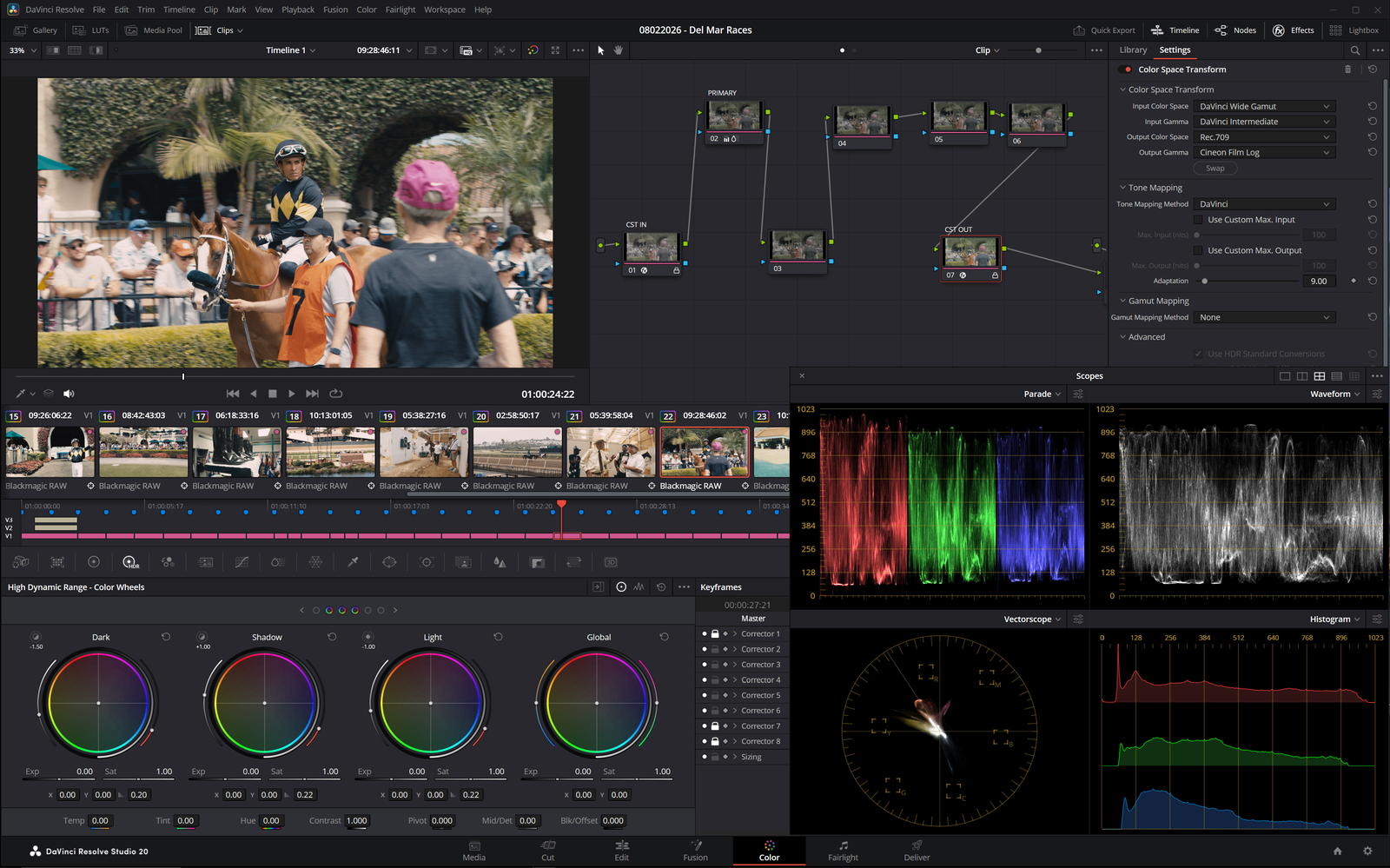Enable Use Custom Max. Output checkbox
The width and height of the screenshot is (1390, 868).
tap(1198, 250)
